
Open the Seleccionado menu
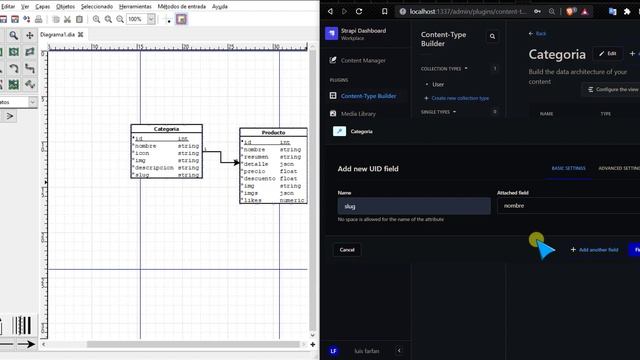point(97,7)
